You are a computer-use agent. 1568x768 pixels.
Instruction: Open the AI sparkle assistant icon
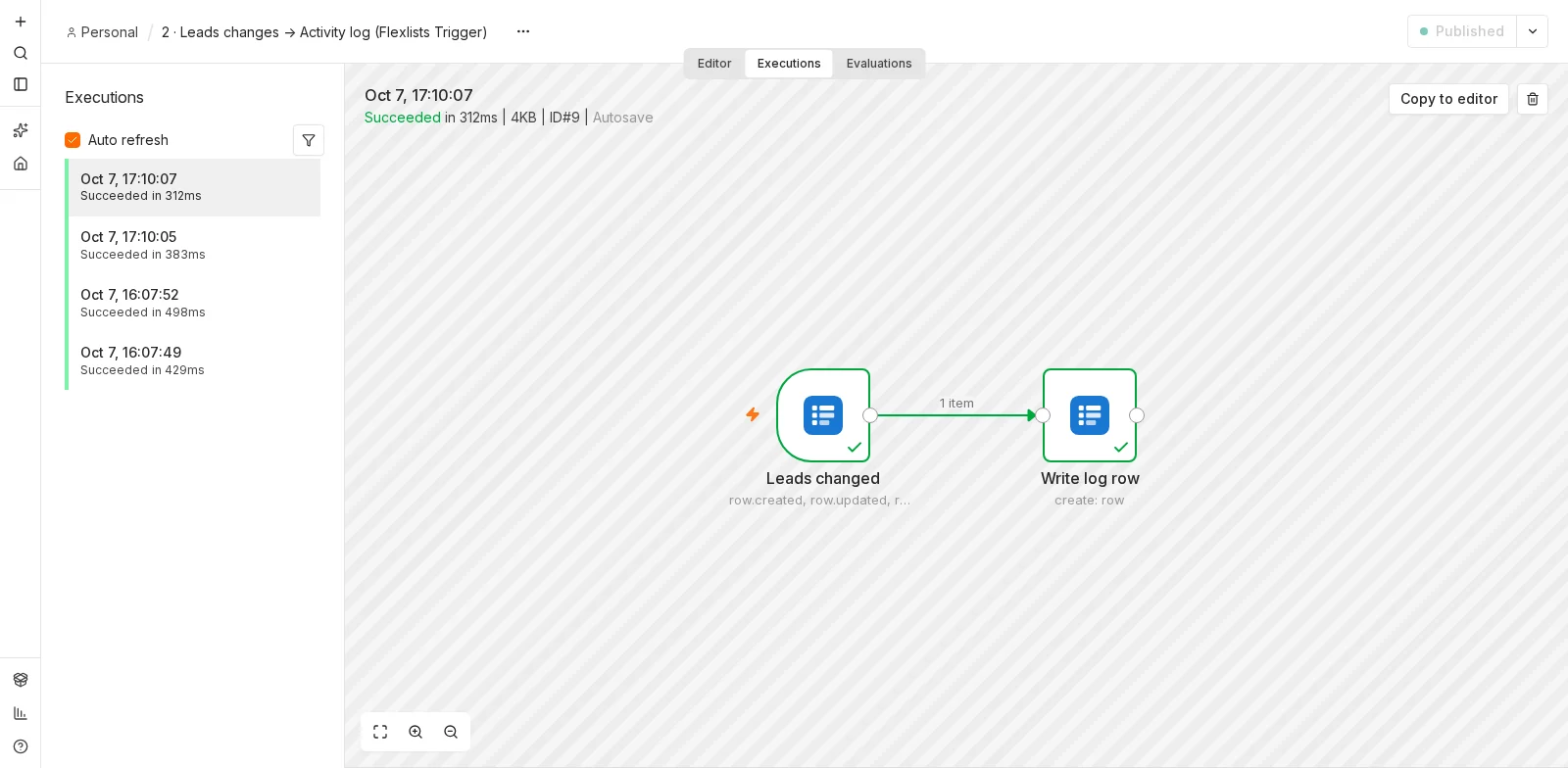[x=21, y=130]
